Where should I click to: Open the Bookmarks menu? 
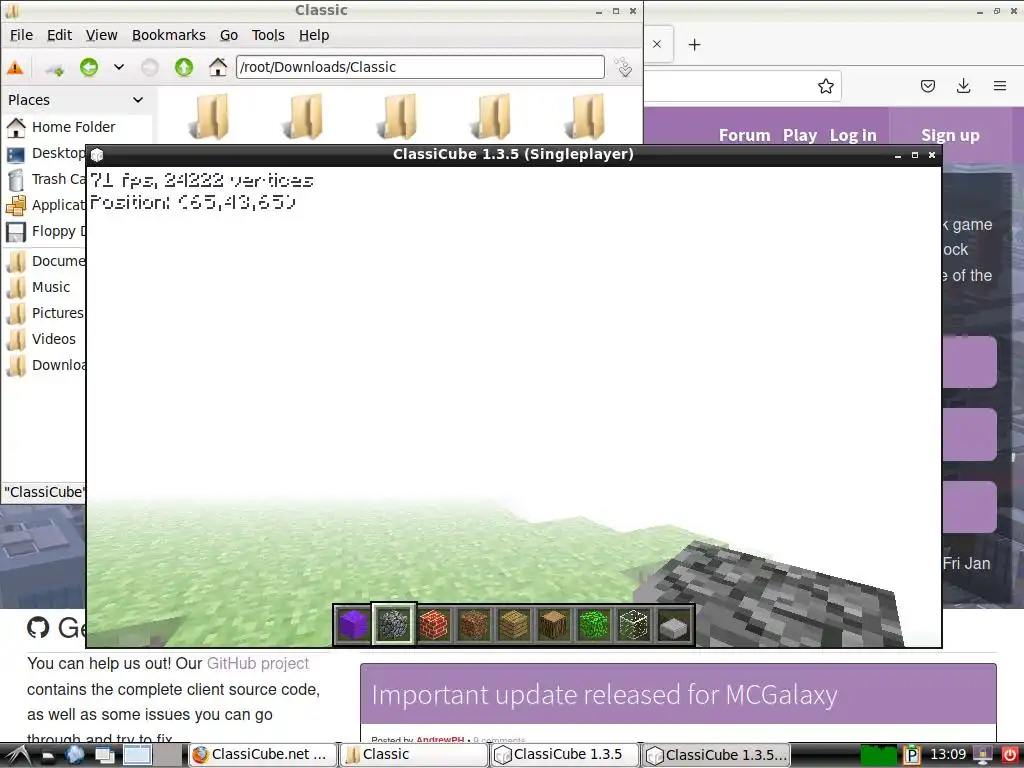click(x=168, y=35)
